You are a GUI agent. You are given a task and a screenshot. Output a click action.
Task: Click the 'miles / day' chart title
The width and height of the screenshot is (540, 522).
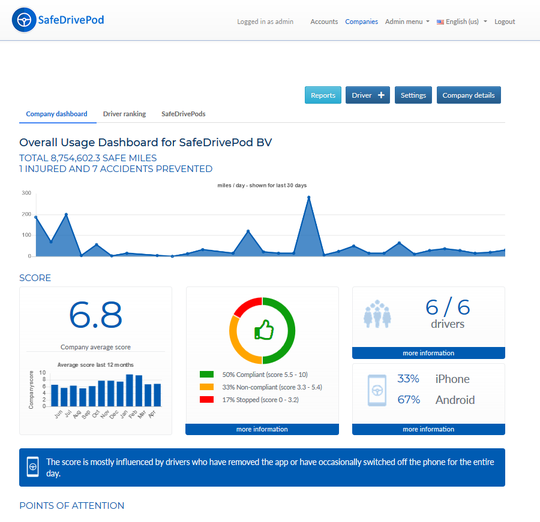coord(262,185)
